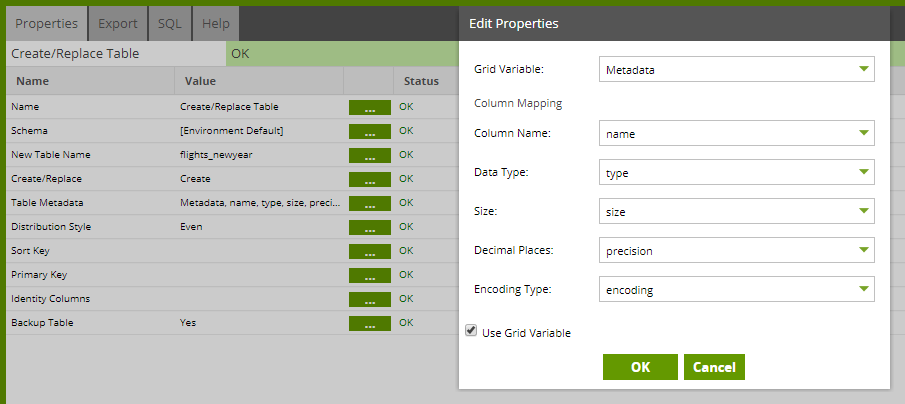Open the SQL tab
The height and width of the screenshot is (404, 905).
click(x=170, y=24)
